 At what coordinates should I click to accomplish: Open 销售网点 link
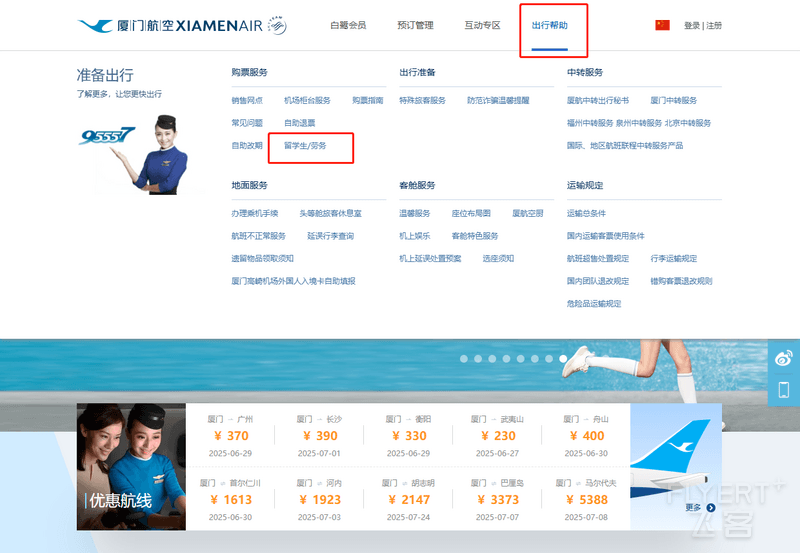coord(247,100)
